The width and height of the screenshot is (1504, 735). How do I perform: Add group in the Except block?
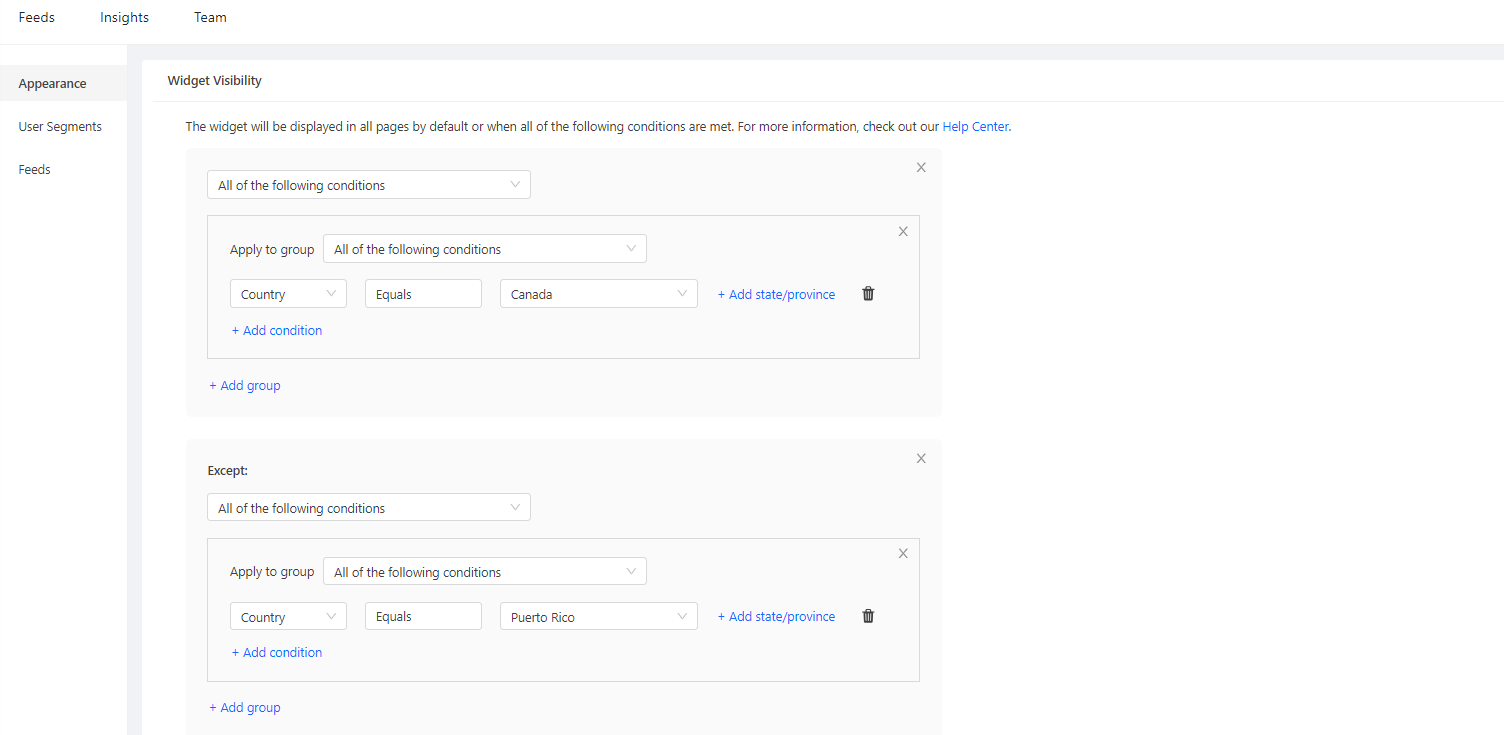tap(245, 707)
